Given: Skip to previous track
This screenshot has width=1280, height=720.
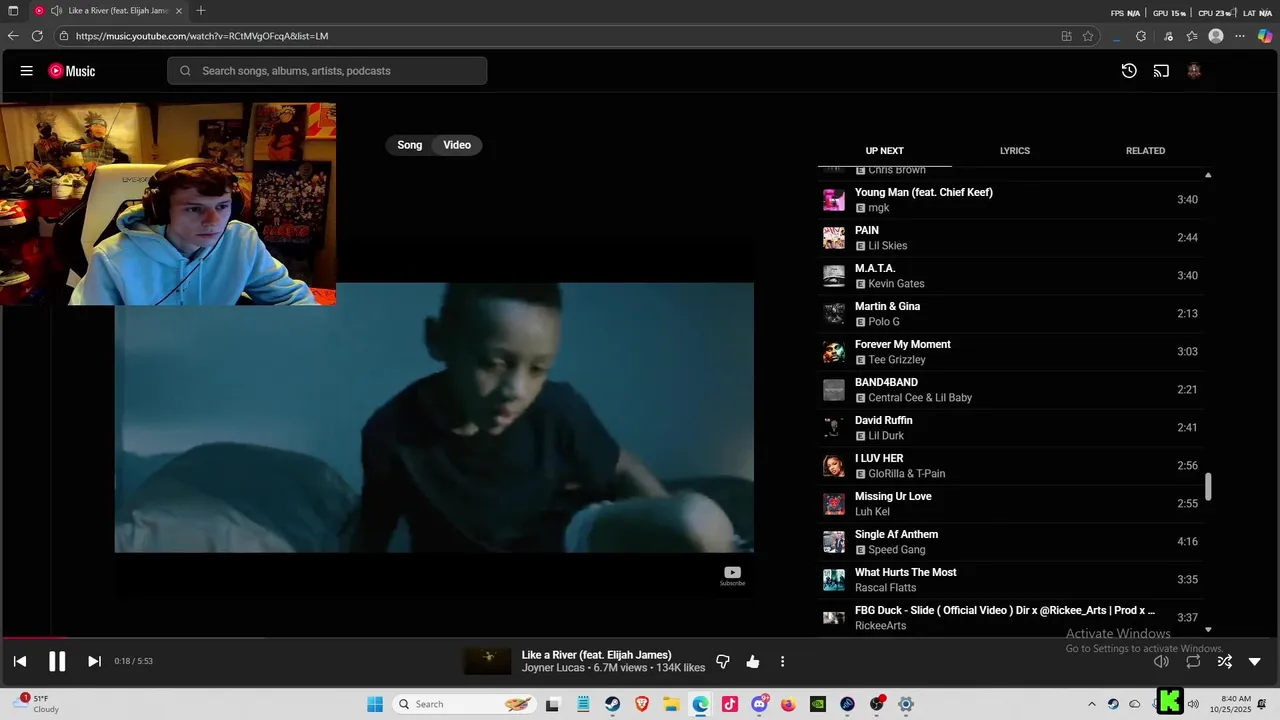Looking at the screenshot, I should point(20,661).
